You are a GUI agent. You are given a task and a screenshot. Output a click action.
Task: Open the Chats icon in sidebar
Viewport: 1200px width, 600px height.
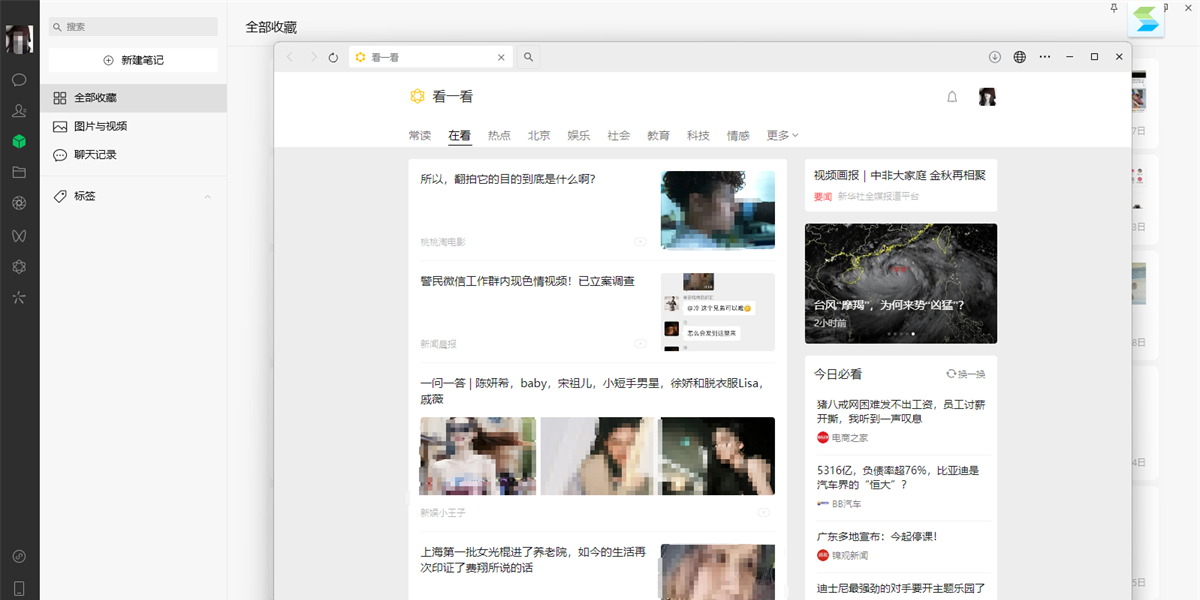click(x=19, y=79)
